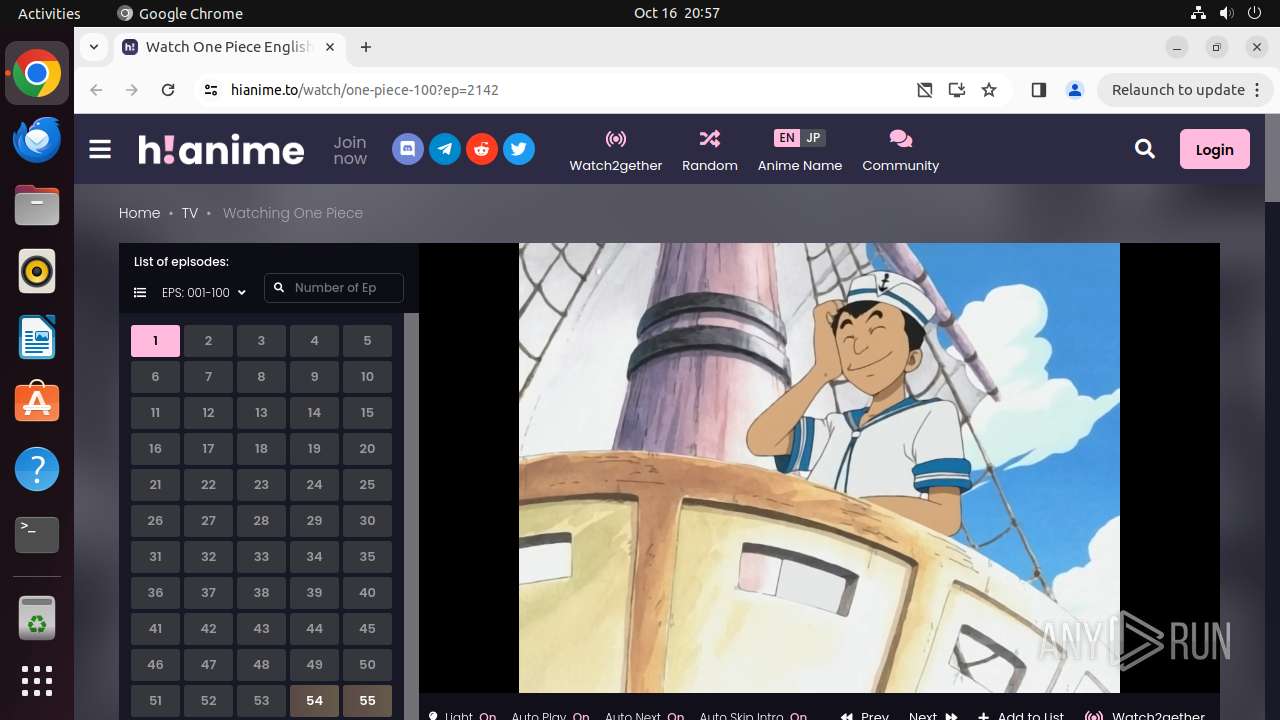Select episode 47
Viewport: 1280px width, 720px height.
[x=208, y=665]
